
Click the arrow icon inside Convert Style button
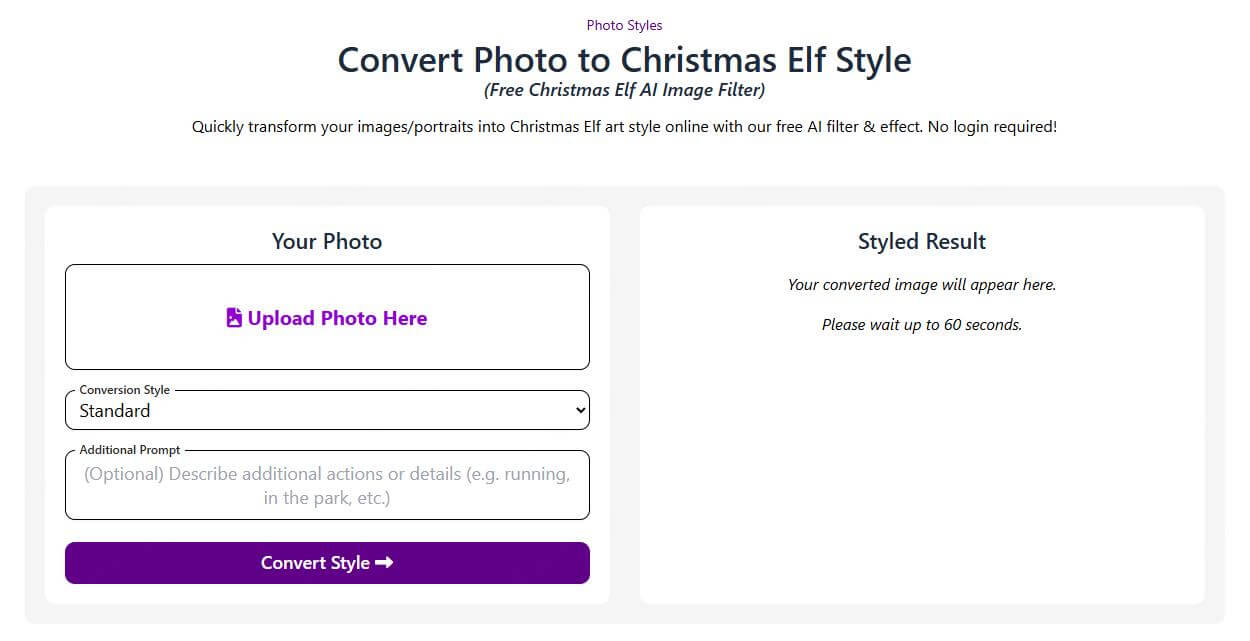click(x=384, y=562)
